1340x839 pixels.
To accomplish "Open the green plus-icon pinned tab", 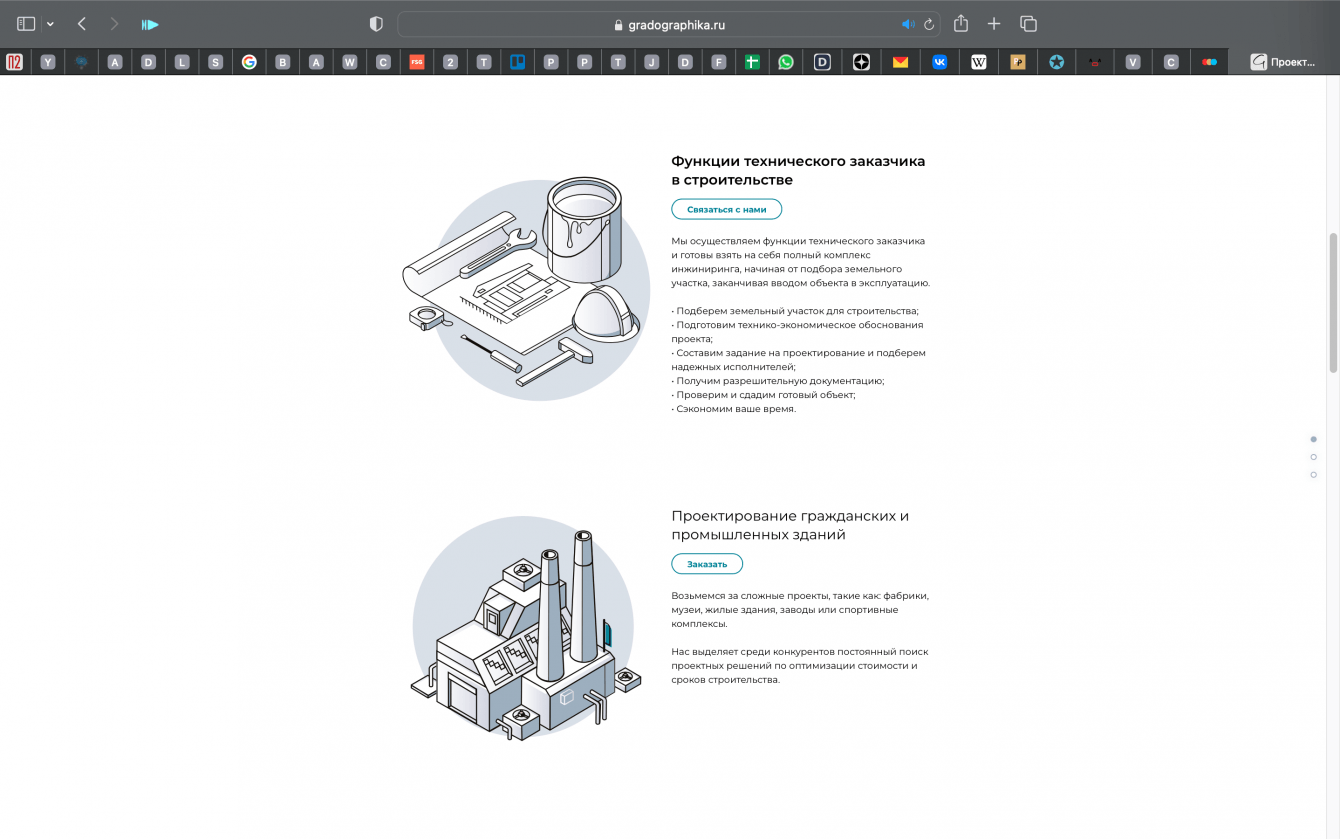I will point(753,62).
